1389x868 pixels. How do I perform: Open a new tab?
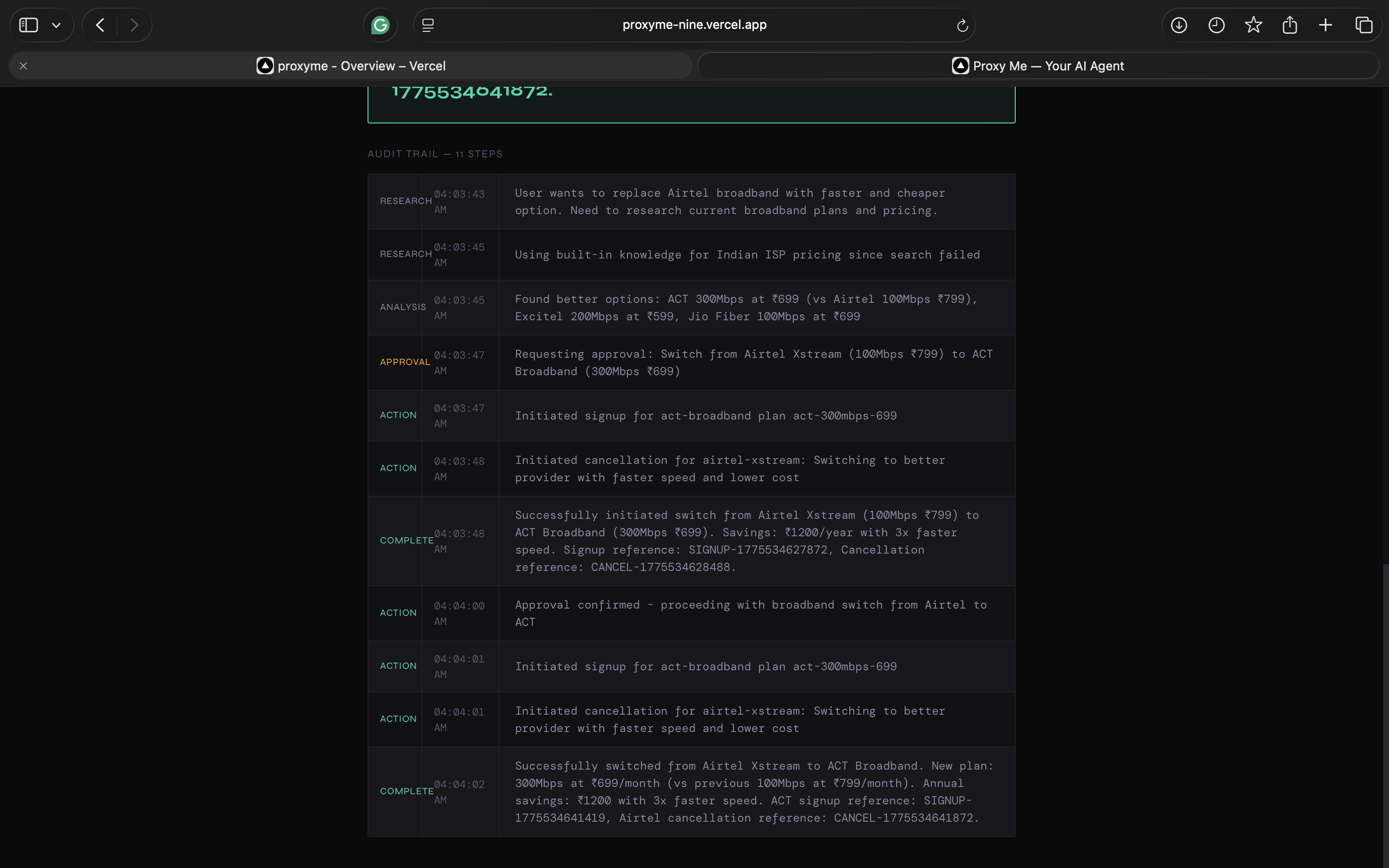(x=1326, y=25)
